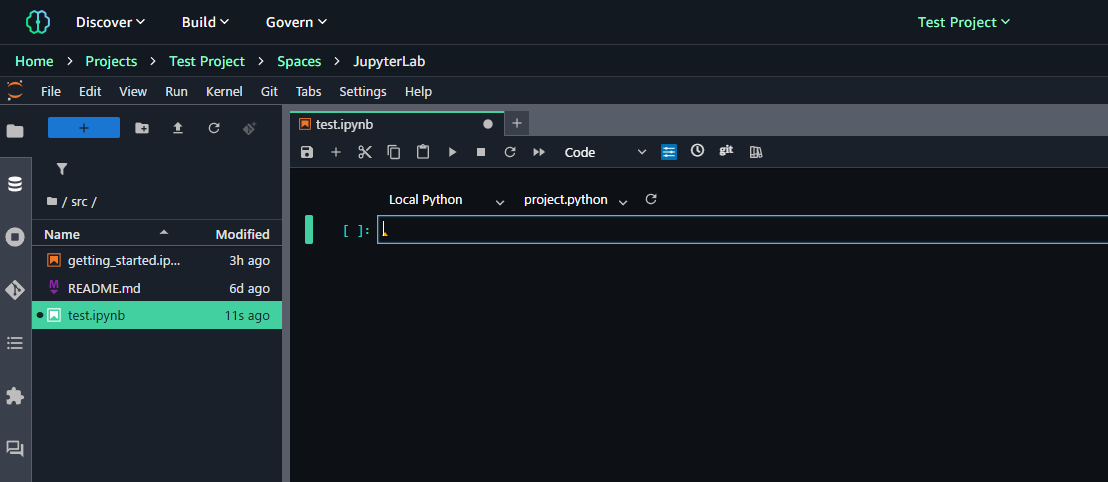This screenshot has height=482, width=1108.
Task: Cut the selected cell with scissors icon
Action: (x=365, y=152)
